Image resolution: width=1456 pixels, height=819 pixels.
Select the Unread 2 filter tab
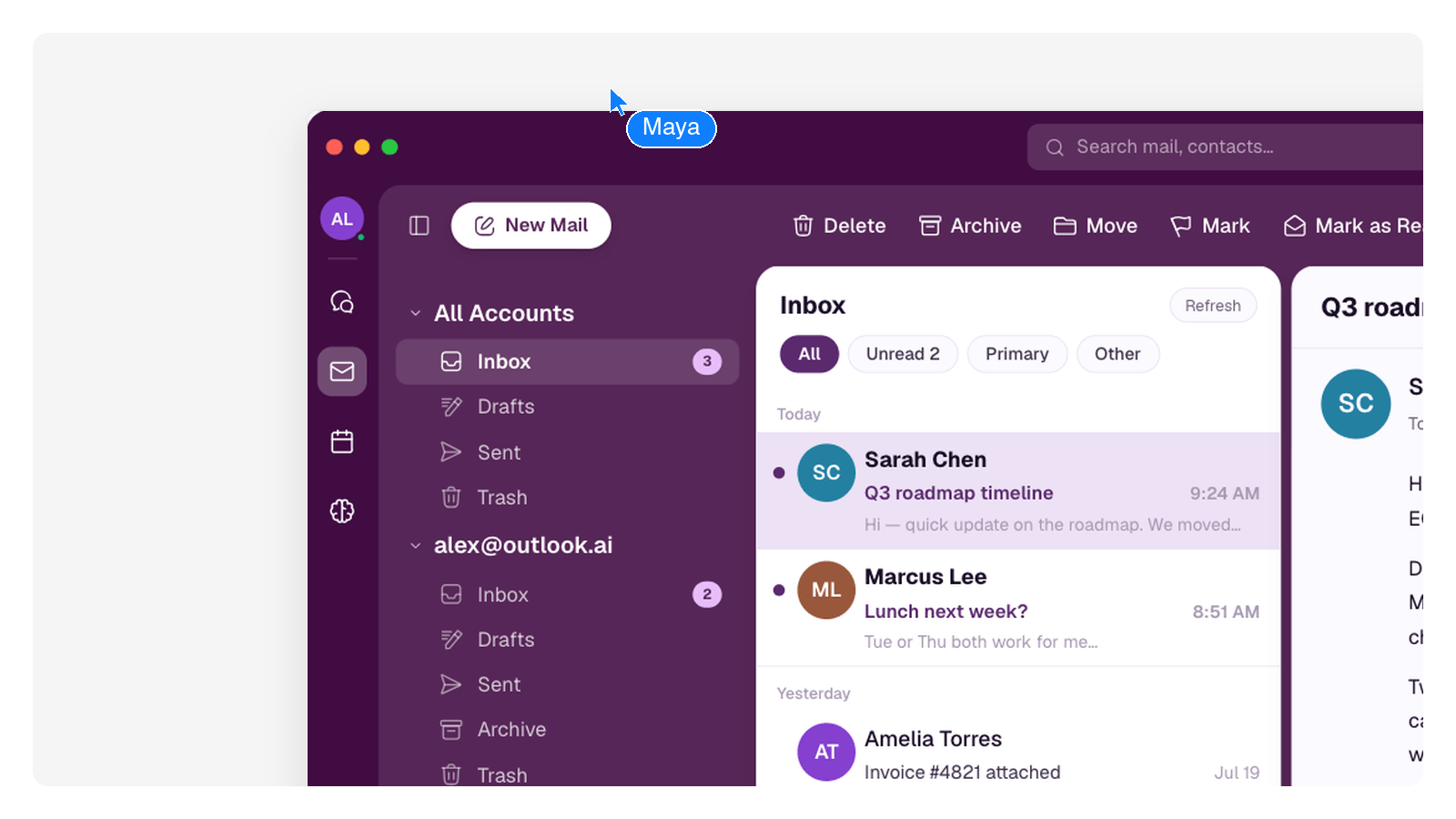click(x=903, y=354)
